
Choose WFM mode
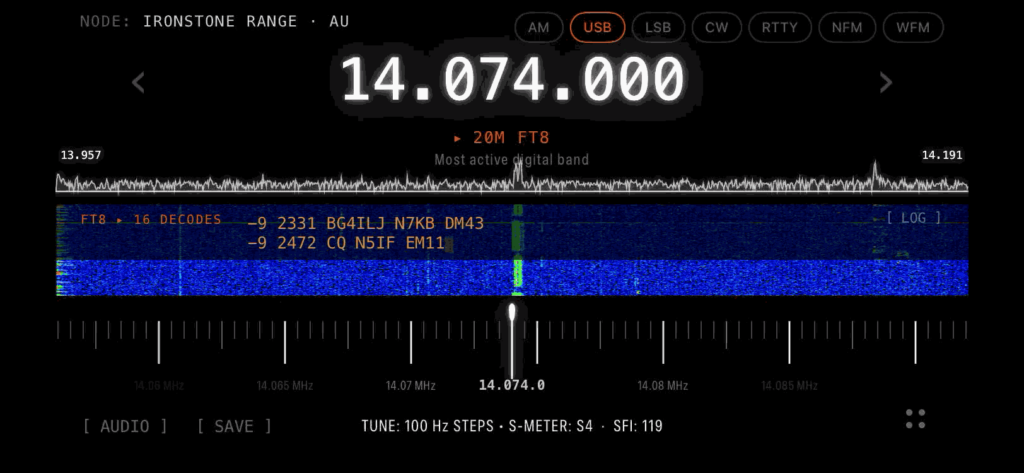[913, 27]
